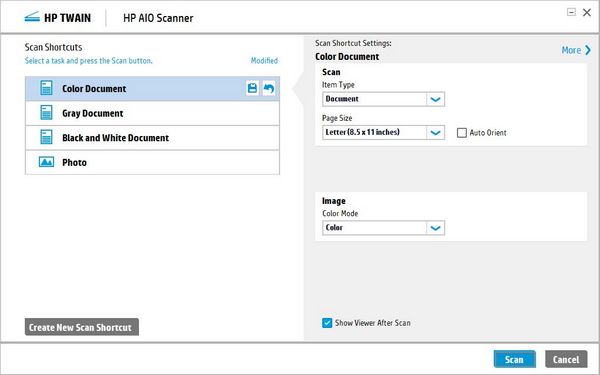Viewport: 600px width, 375px height.
Task: Click the More chevron arrow icon
Action: pyautogui.click(x=588, y=50)
